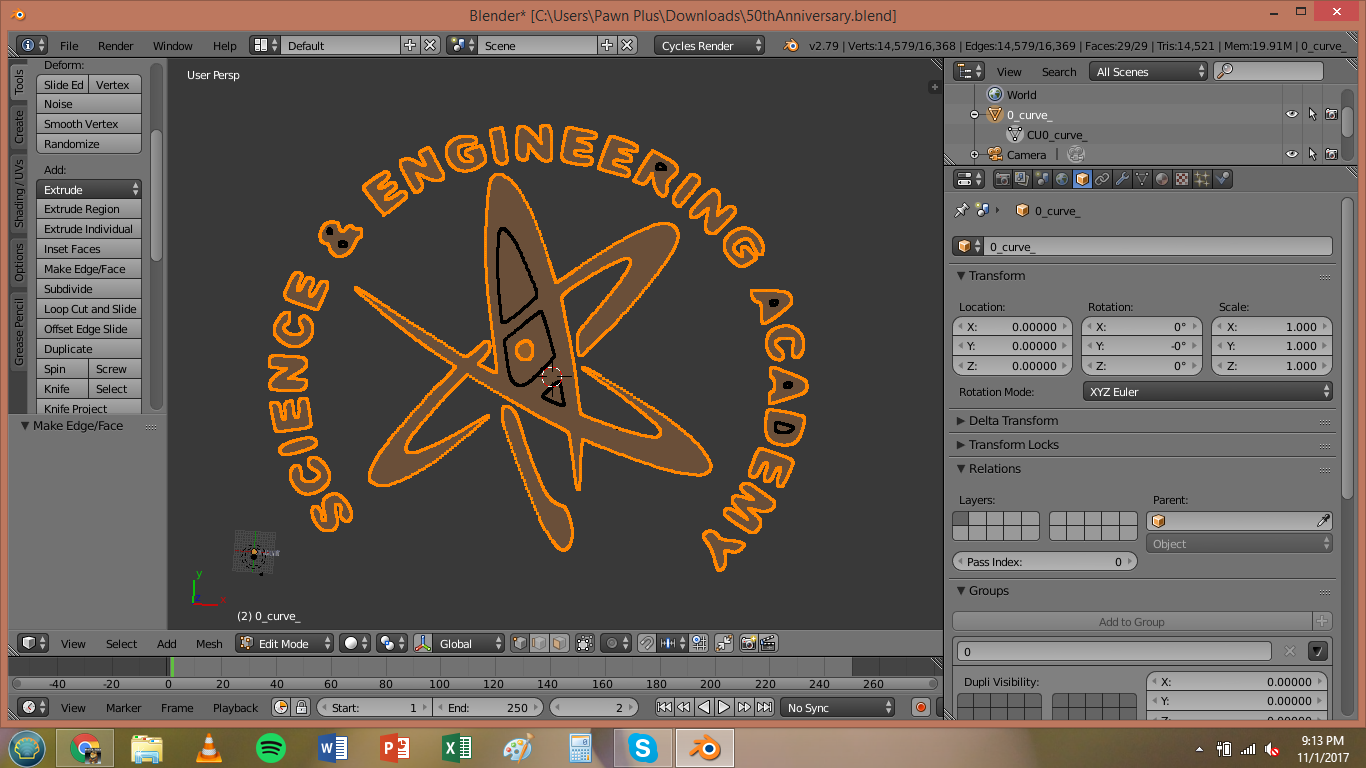1366x768 pixels.
Task: Click the Subdivide button
Action: 89,289
